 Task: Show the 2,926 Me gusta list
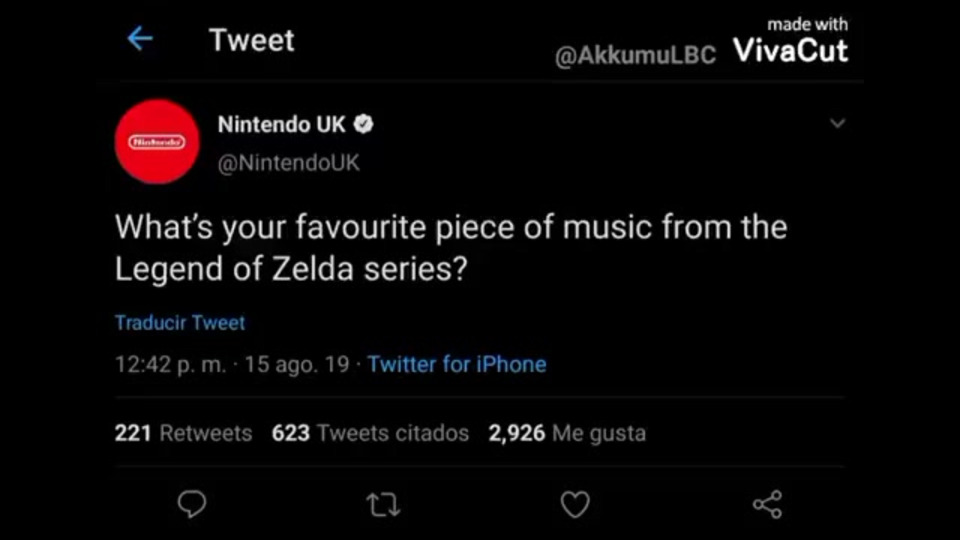[567, 433]
